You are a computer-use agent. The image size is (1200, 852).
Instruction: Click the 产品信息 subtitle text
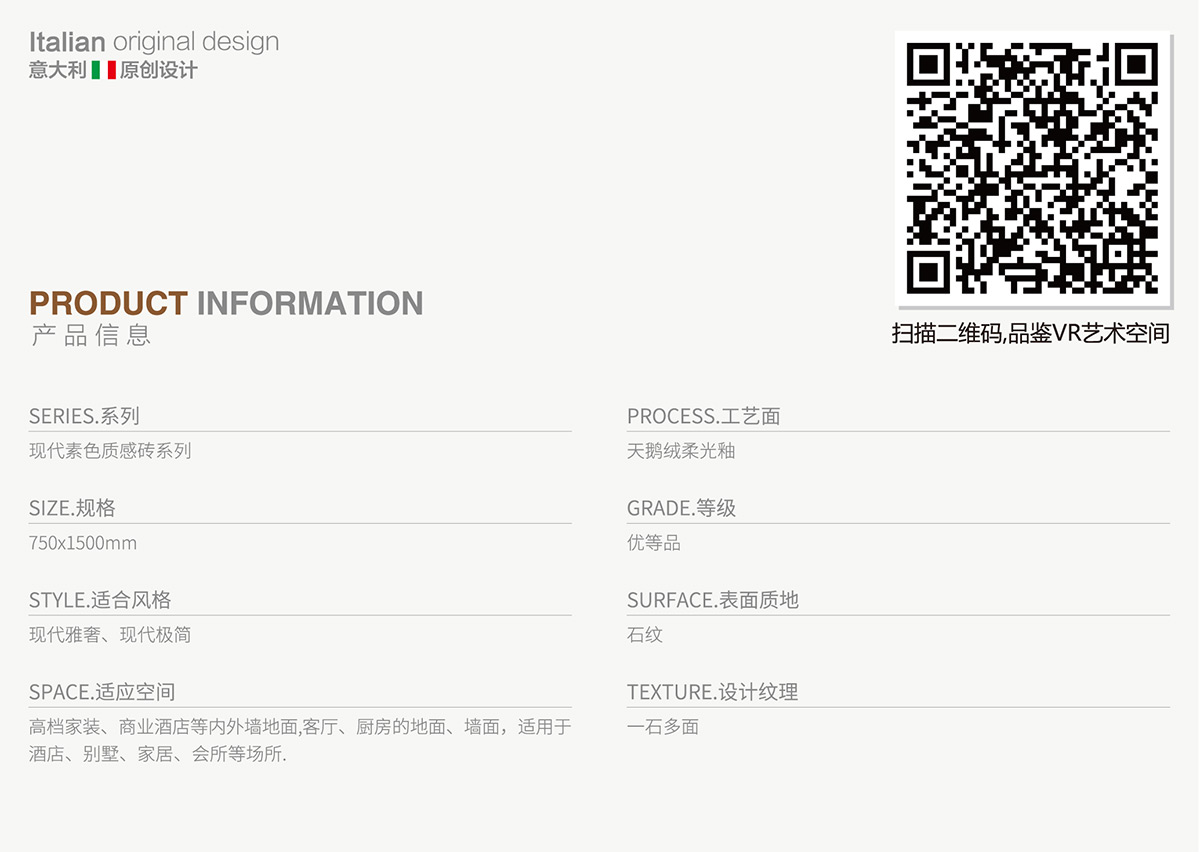point(91,336)
